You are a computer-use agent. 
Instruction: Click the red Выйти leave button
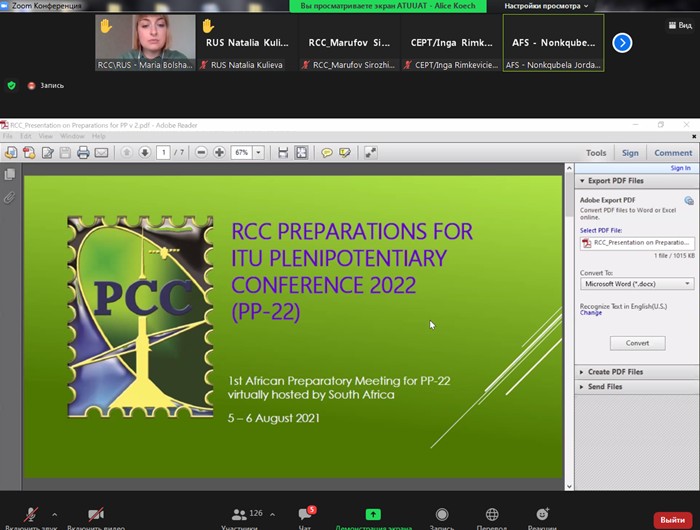672,520
